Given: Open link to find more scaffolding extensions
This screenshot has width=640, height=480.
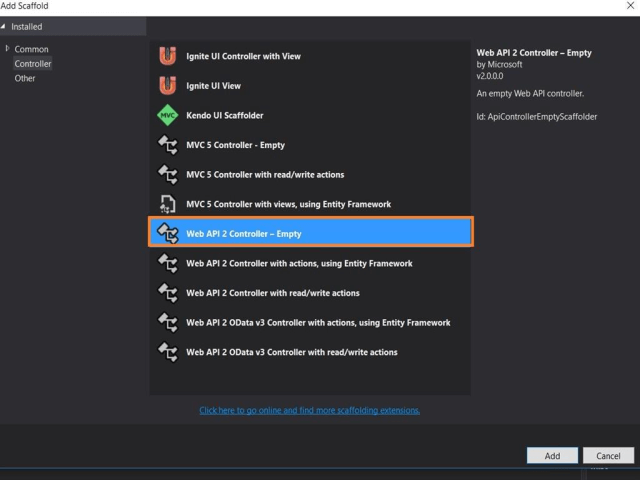Looking at the screenshot, I should tap(309, 410).
